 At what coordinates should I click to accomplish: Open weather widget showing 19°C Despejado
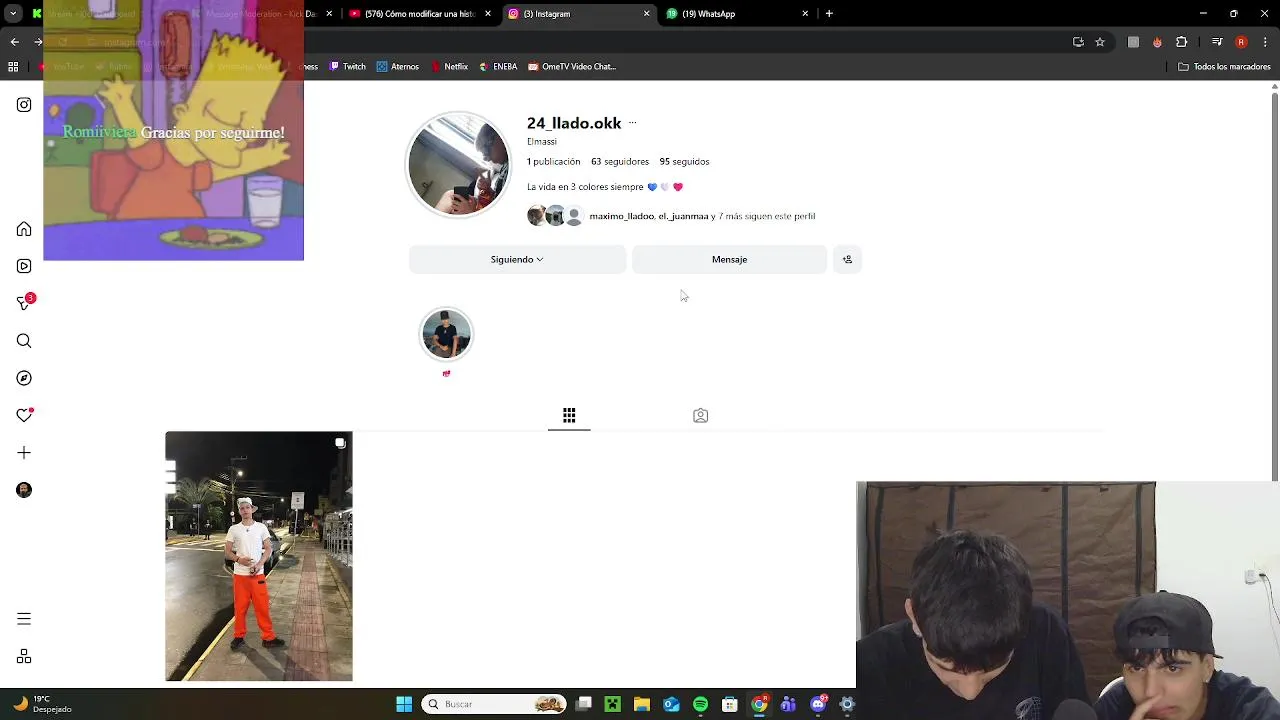tap(42, 704)
